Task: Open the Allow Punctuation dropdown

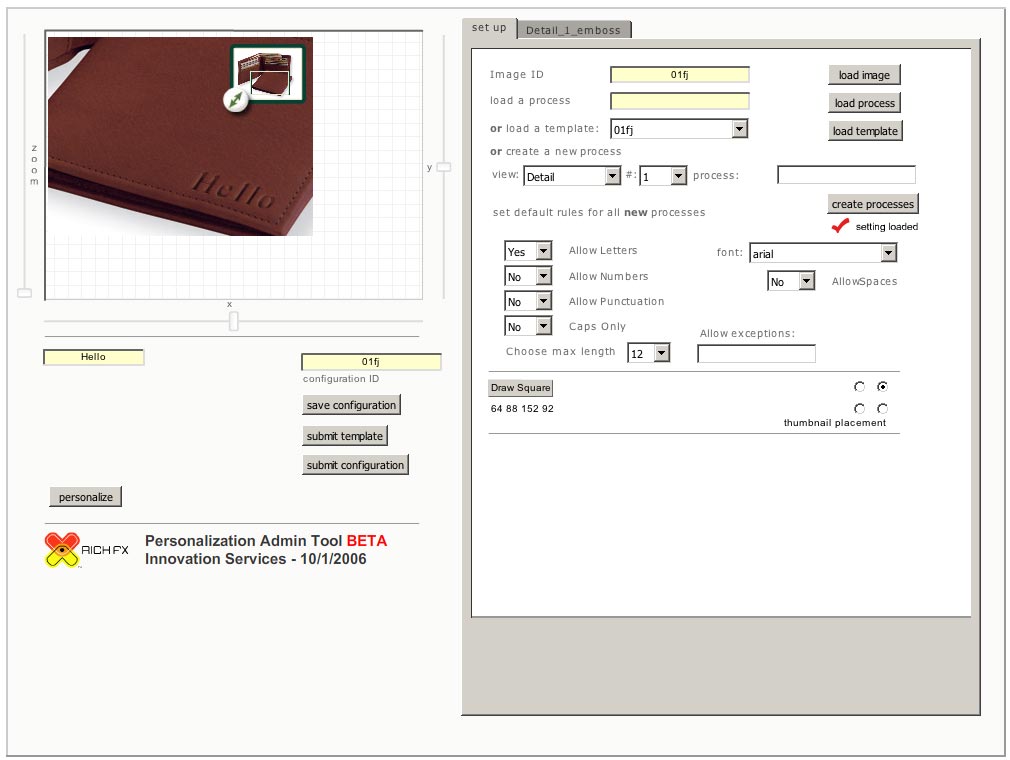Action: pos(528,301)
